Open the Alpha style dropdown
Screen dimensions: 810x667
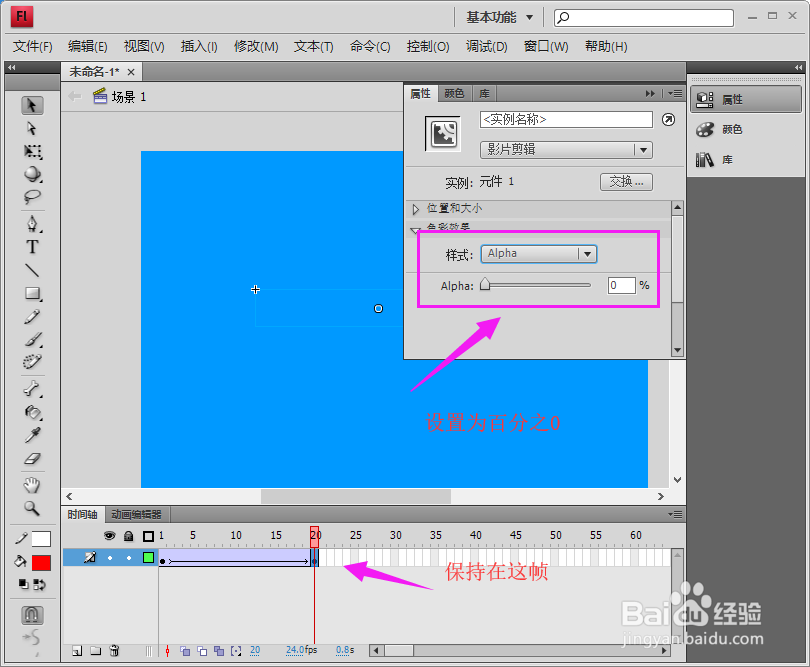click(539, 254)
